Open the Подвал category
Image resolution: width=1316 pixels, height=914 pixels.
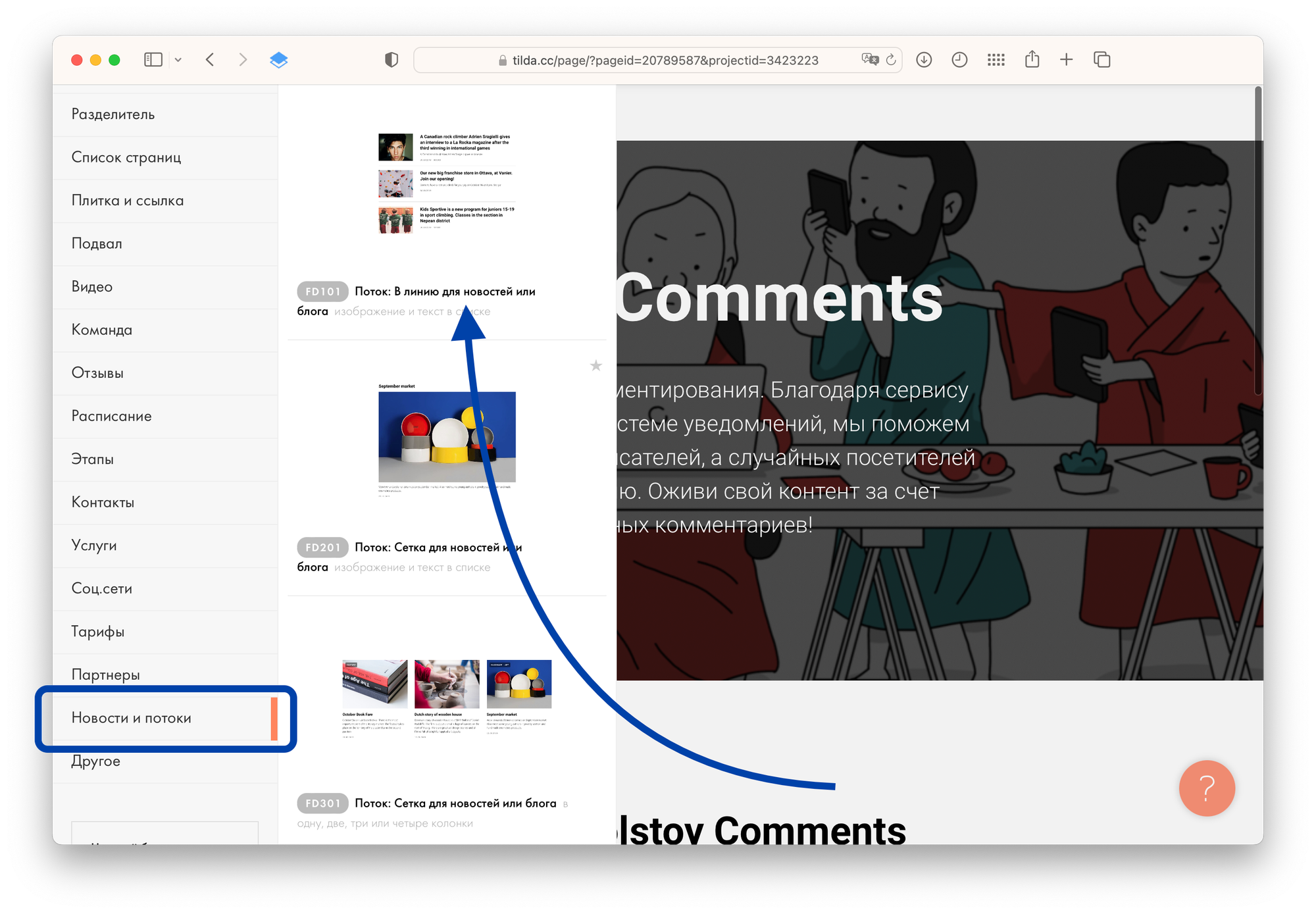[165, 244]
